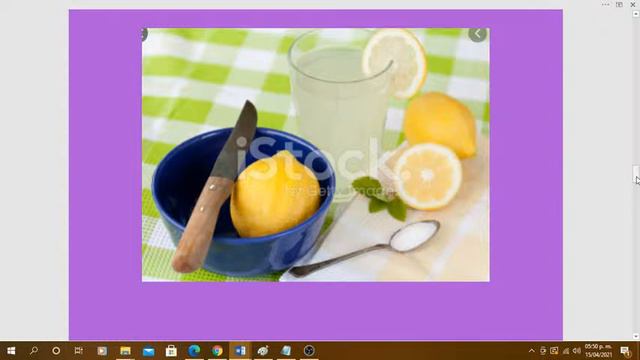
Task: Open the Mail app on taskbar
Action: (x=148, y=351)
